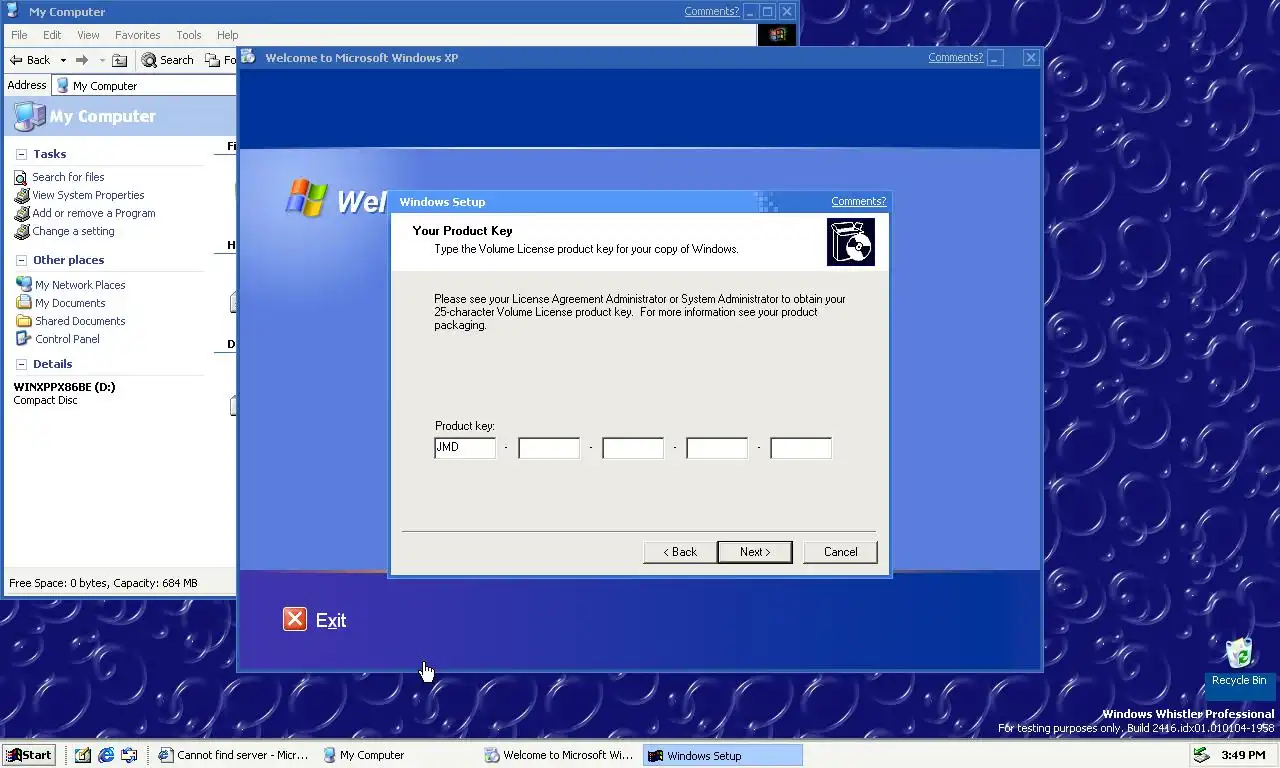
Task: Cancel the Windows Setup dialog
Action: [840, 552]
